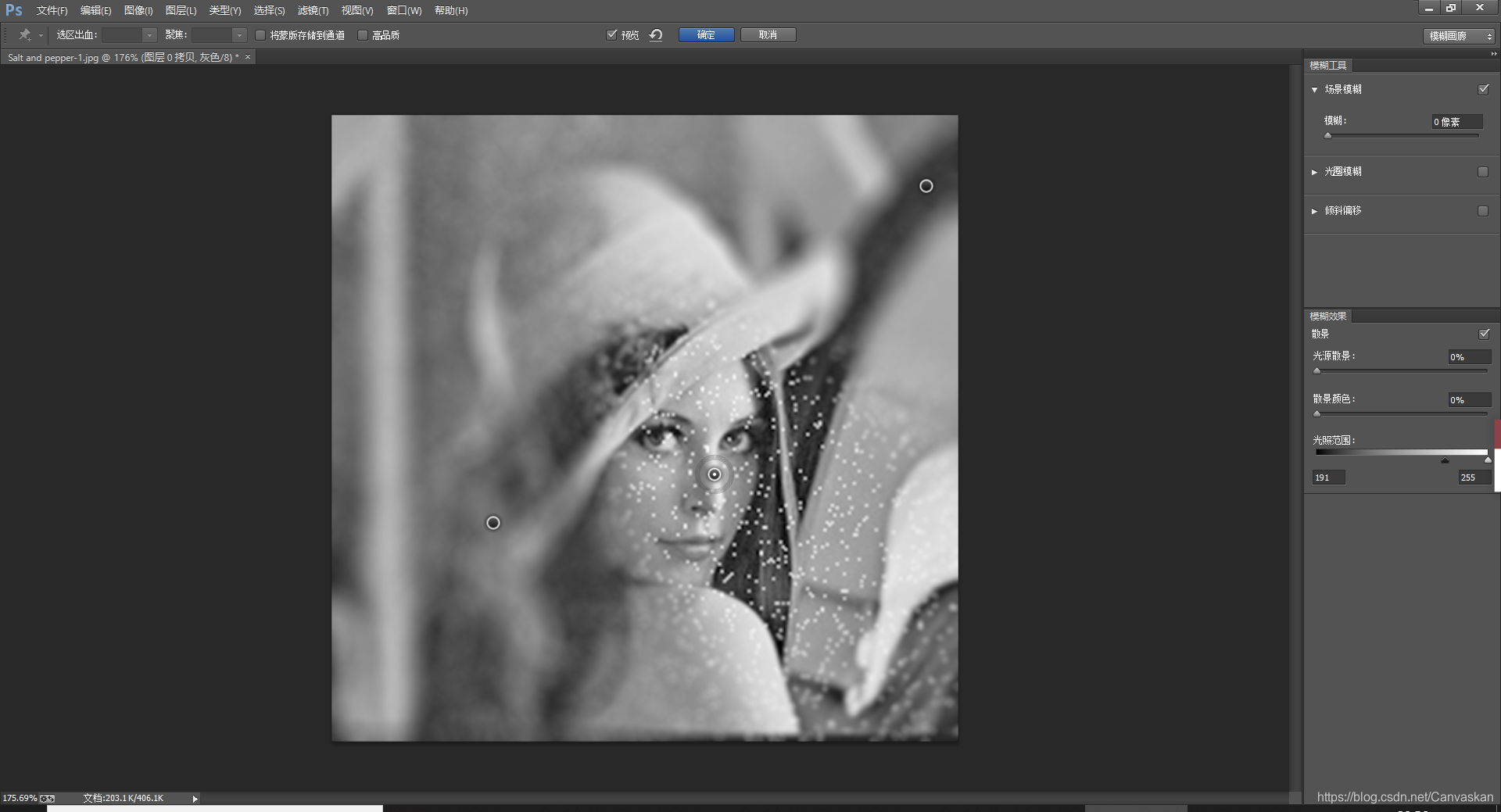Toggle the 散景 checkbox
Screen dimensions: 1501x812
point(1484,334)
